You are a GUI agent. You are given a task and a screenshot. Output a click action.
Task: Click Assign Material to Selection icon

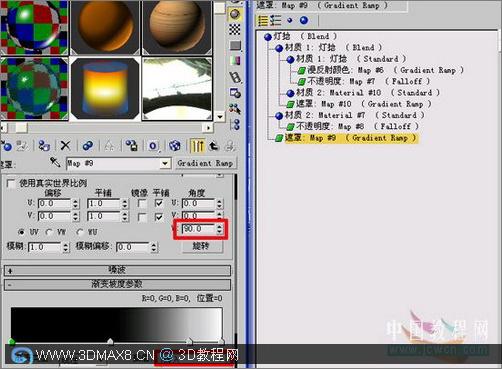[x=44, y=146]
